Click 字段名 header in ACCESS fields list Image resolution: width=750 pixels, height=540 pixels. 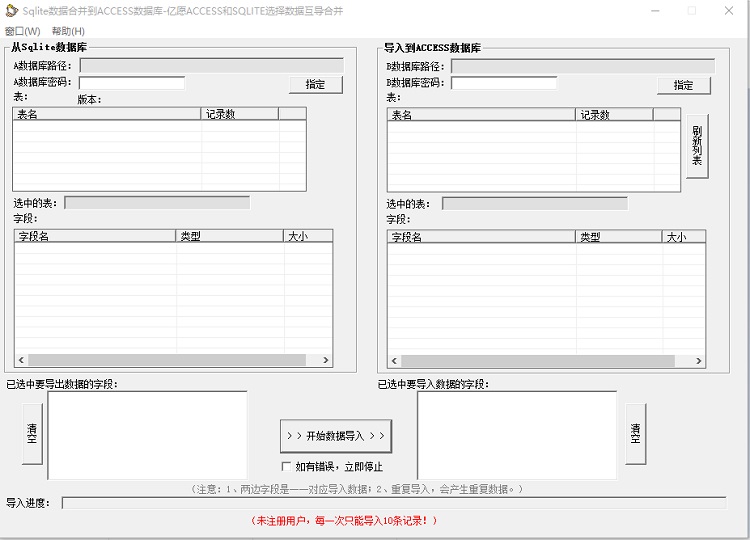pos(482,237)
